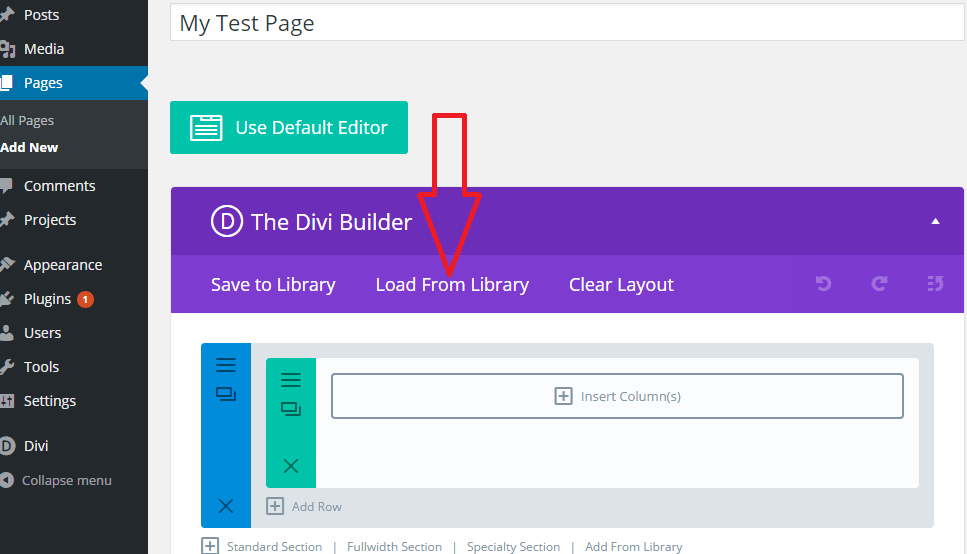
Task: Delete the blue section with X
Action: coord(226,506)
